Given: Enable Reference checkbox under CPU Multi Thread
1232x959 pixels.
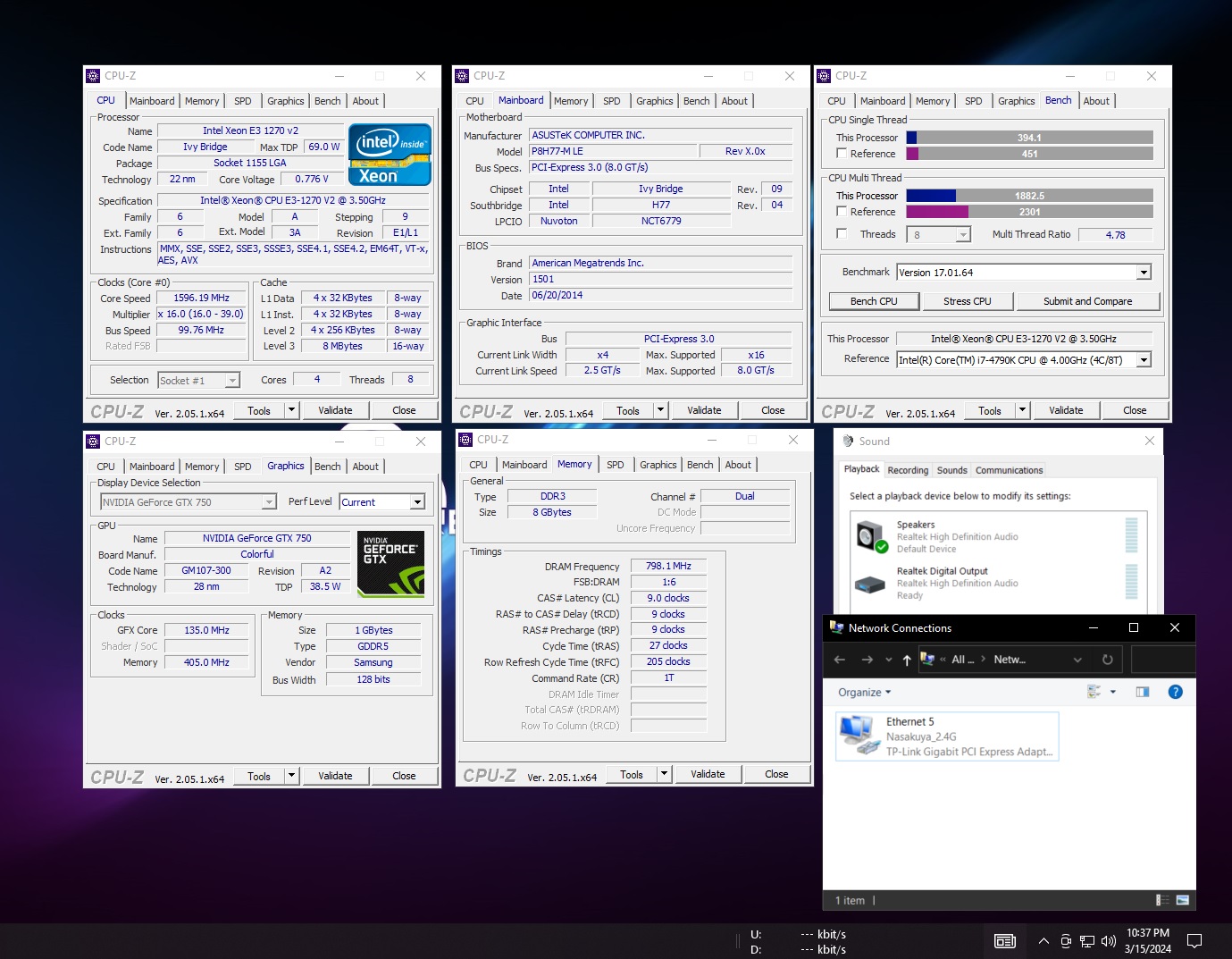Looking at the screenshot, I should point(842,212).
